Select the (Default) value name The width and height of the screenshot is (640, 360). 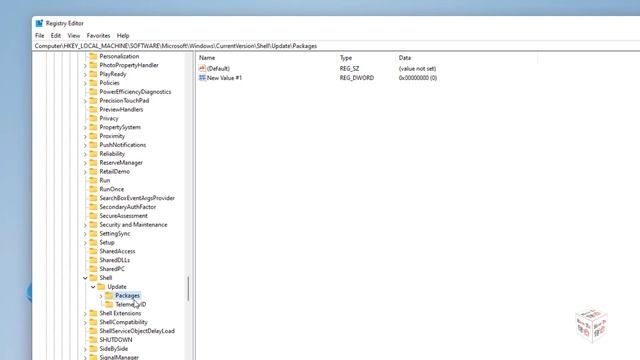(218, 69)
